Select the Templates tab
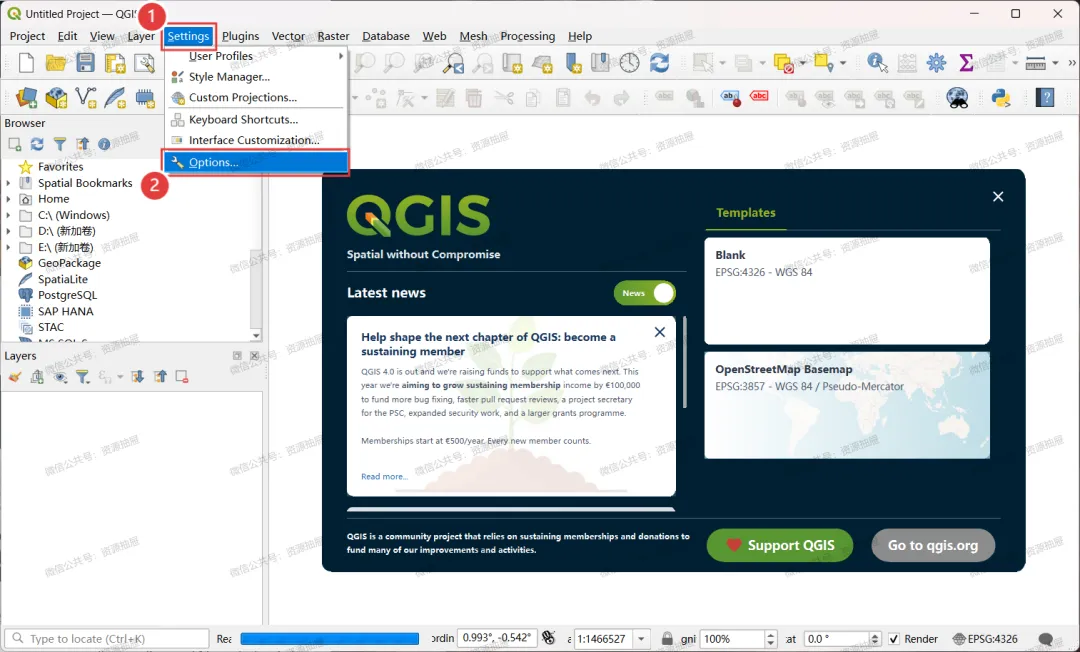 (745, 213)
